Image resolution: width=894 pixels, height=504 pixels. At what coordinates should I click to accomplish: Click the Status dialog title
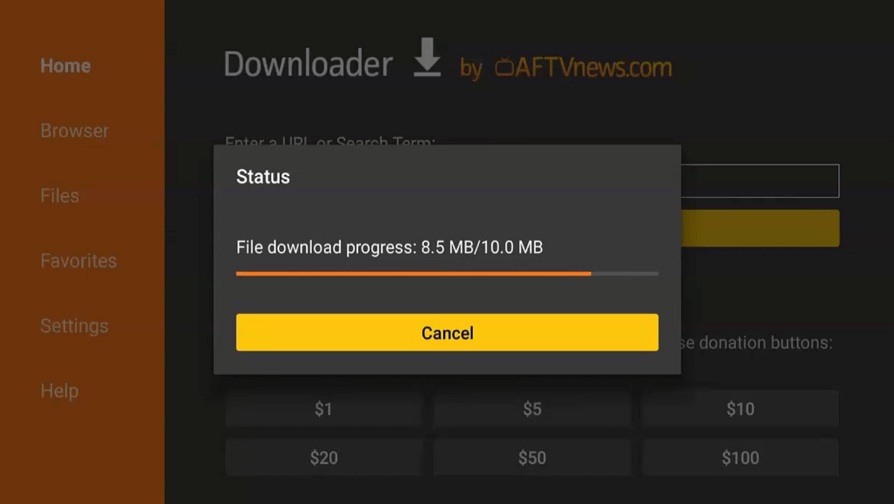coord(263,177)
